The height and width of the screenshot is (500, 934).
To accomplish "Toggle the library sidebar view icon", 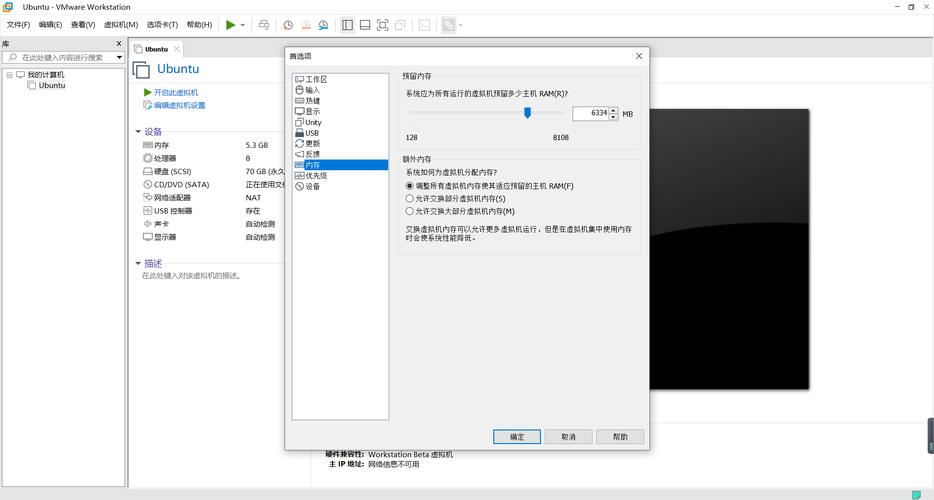I will [347, 25].
